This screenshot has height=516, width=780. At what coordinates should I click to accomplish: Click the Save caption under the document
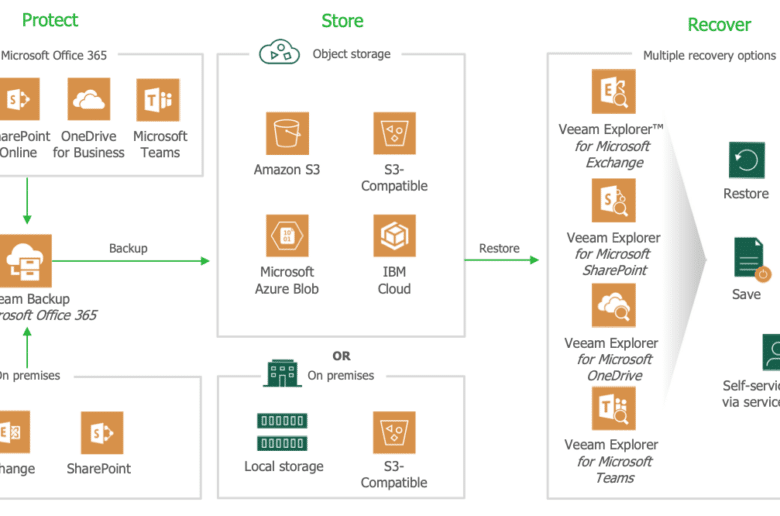point(746,294)
